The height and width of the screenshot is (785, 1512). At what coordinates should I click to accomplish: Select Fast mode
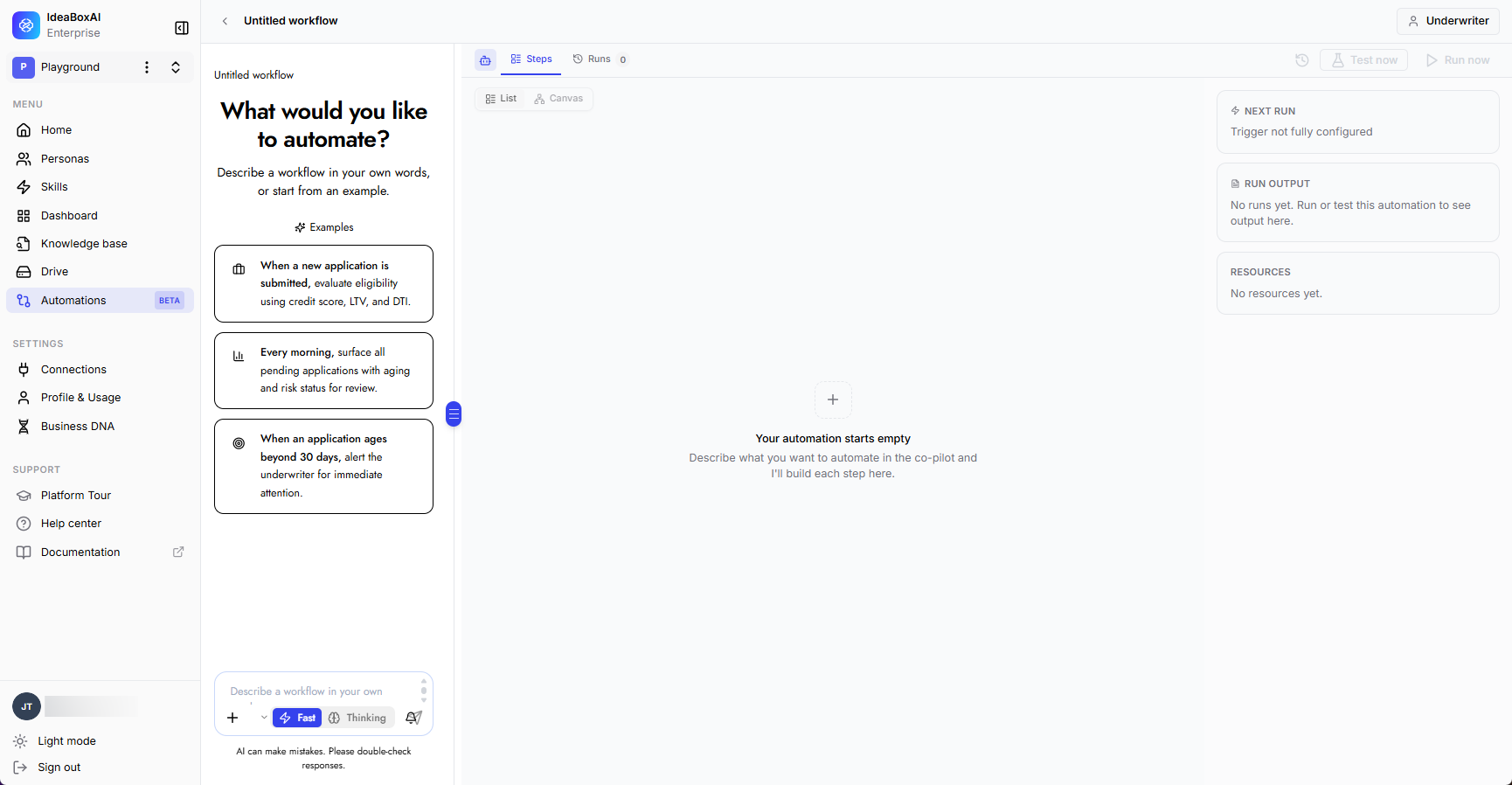[297, 718]
